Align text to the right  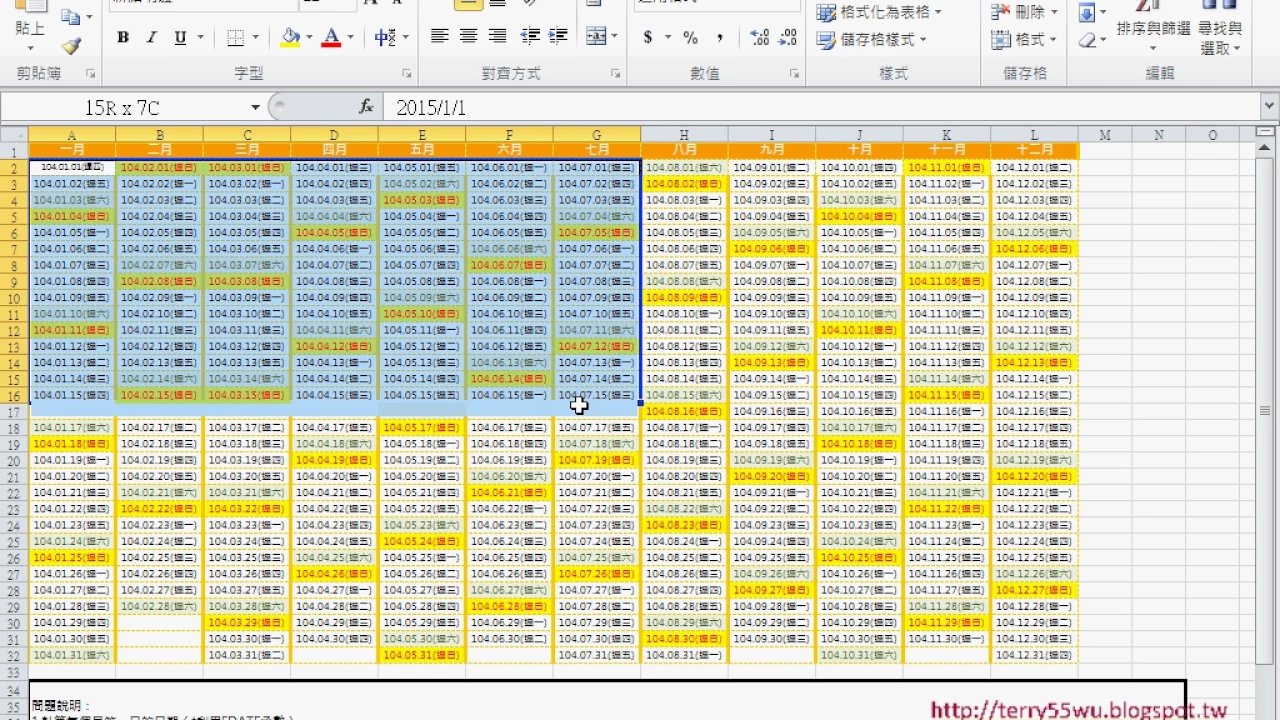497,36
